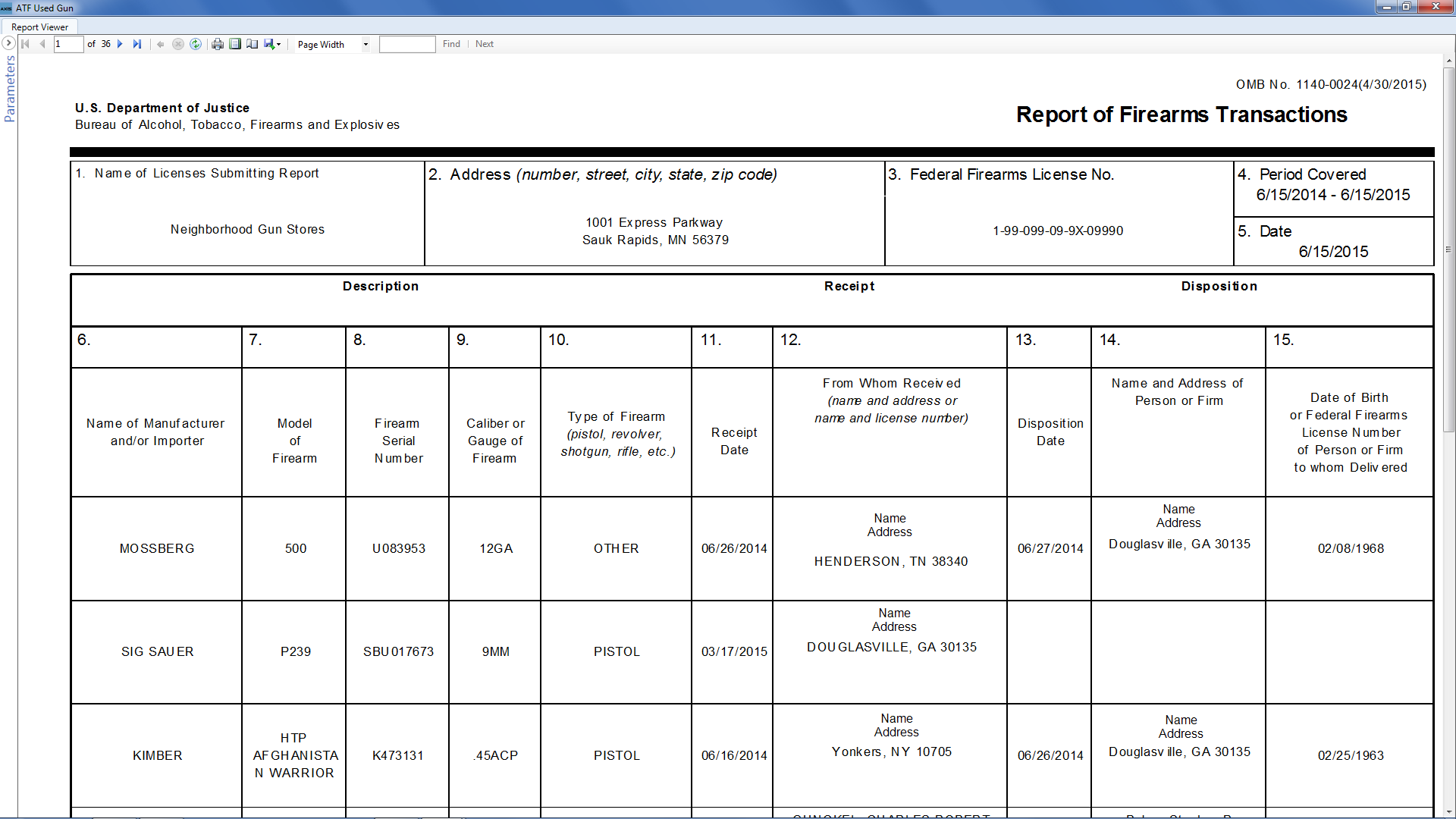Click the receipt date 03/17/2015
1456x819 pixels.
[734, 651]
